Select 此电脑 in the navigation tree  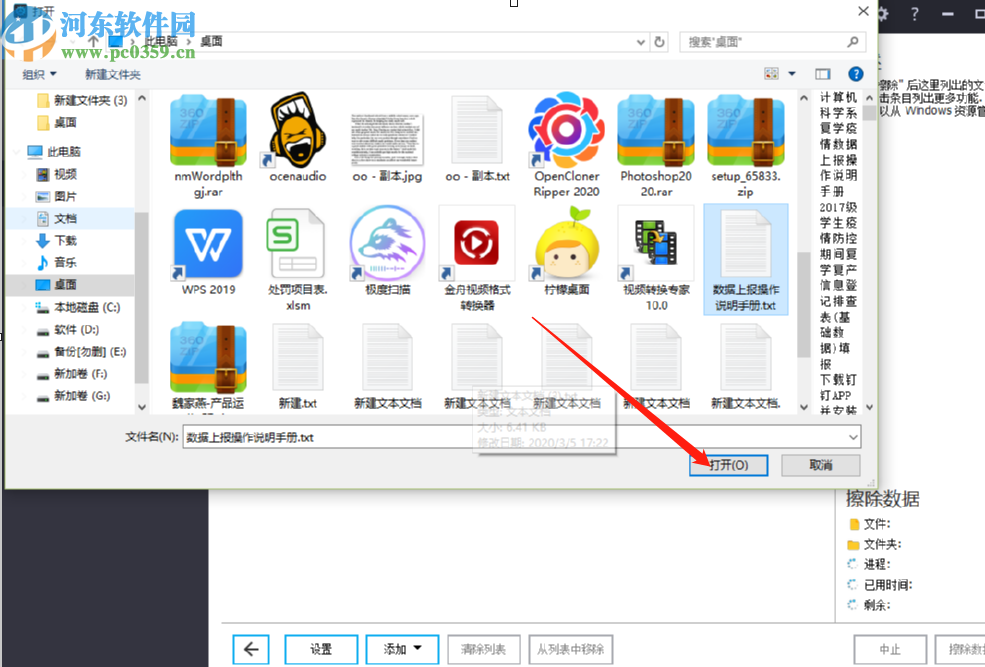(55, 151)
